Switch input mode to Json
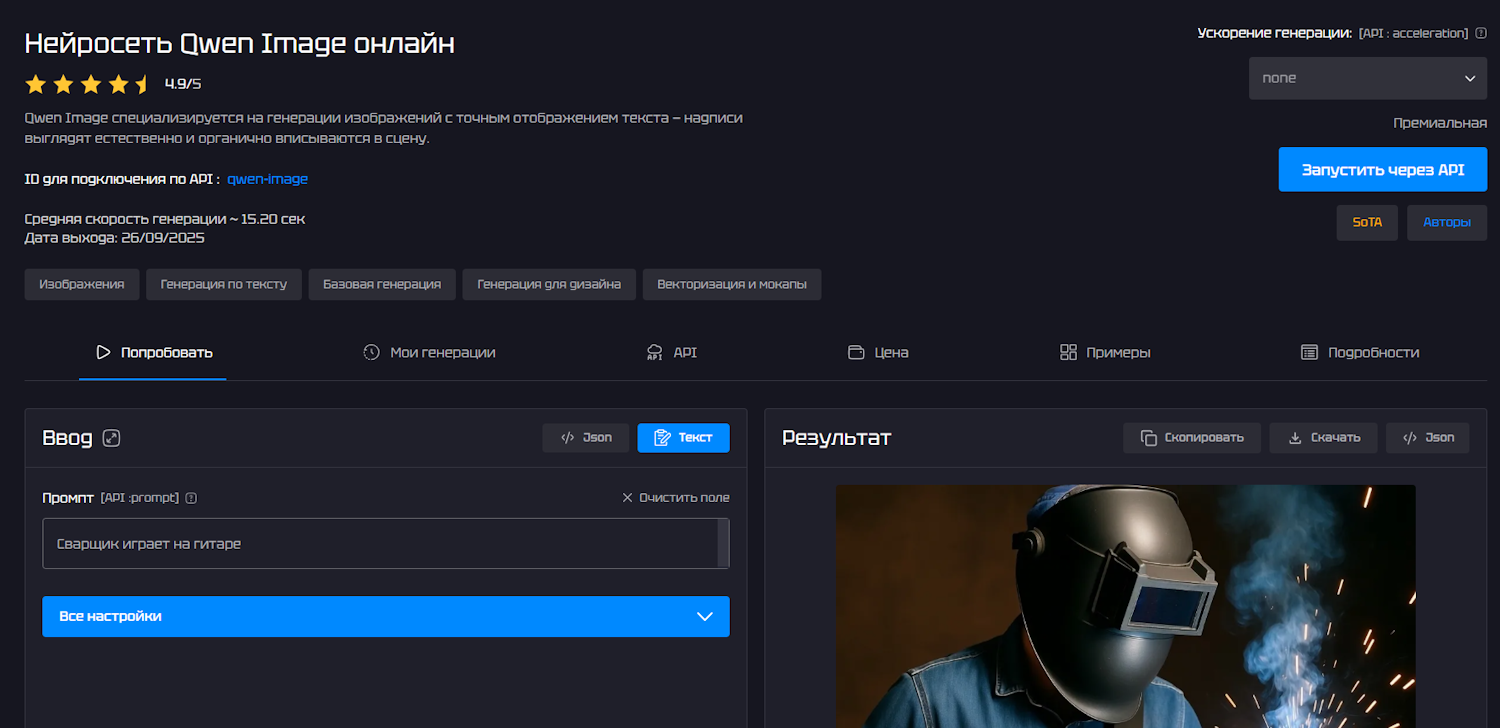Image resolution: width=1500 pixels, height=728 pixels. (586, 438)
